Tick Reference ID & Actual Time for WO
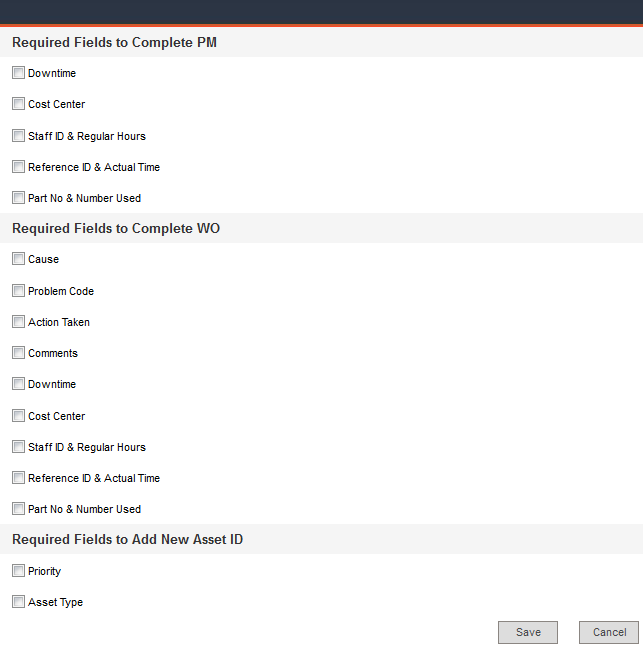This screenshot has height=649, width=643. click(18, 478)
